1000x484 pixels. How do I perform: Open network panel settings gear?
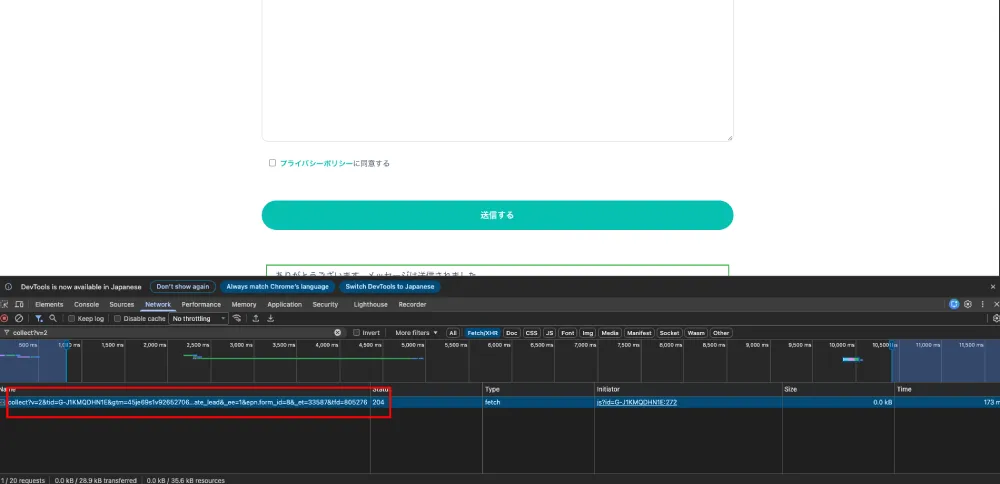pos(996,318)
